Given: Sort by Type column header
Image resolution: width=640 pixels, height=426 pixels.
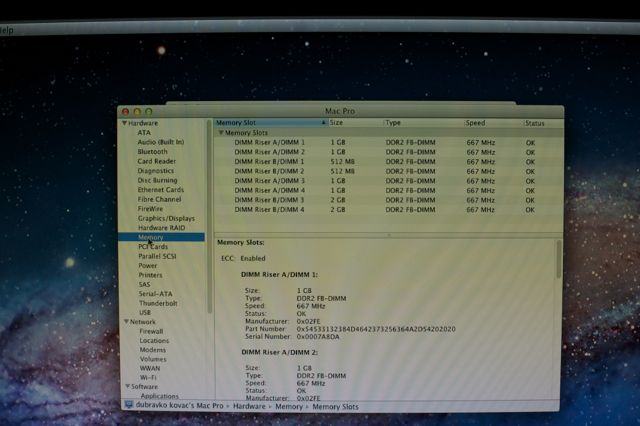Looking at the screenshot, I should click(423, 123).
